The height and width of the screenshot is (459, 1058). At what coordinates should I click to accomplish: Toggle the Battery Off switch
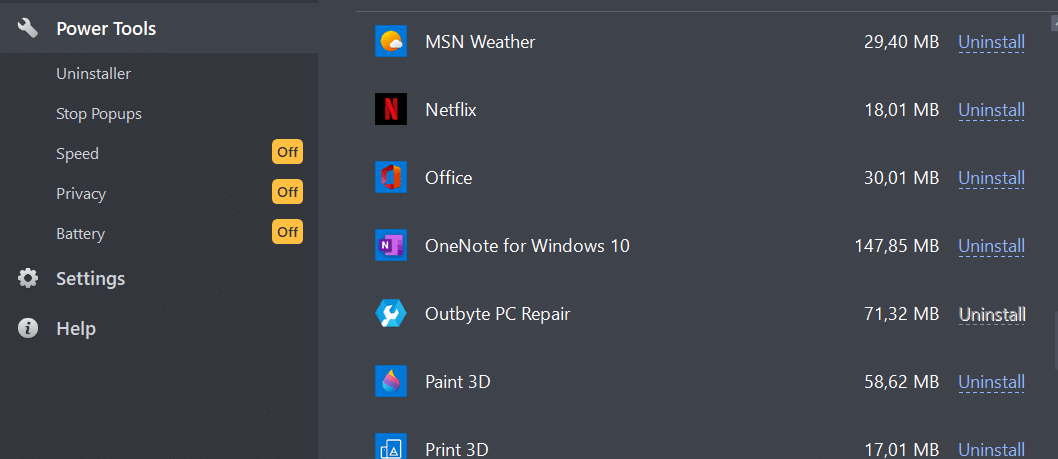(x=287, y=232)
